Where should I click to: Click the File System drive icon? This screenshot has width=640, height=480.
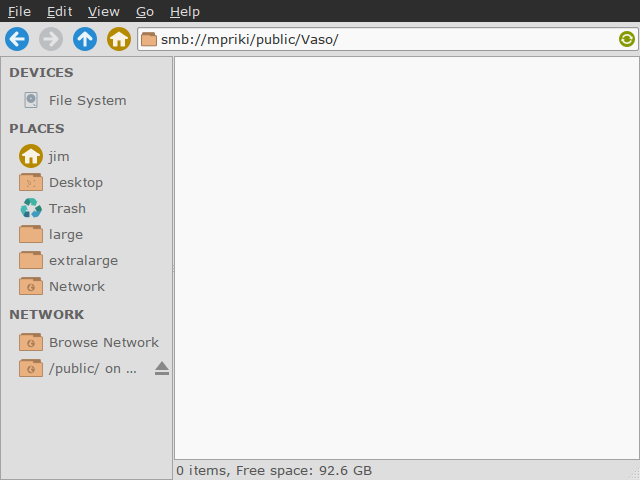31,100
